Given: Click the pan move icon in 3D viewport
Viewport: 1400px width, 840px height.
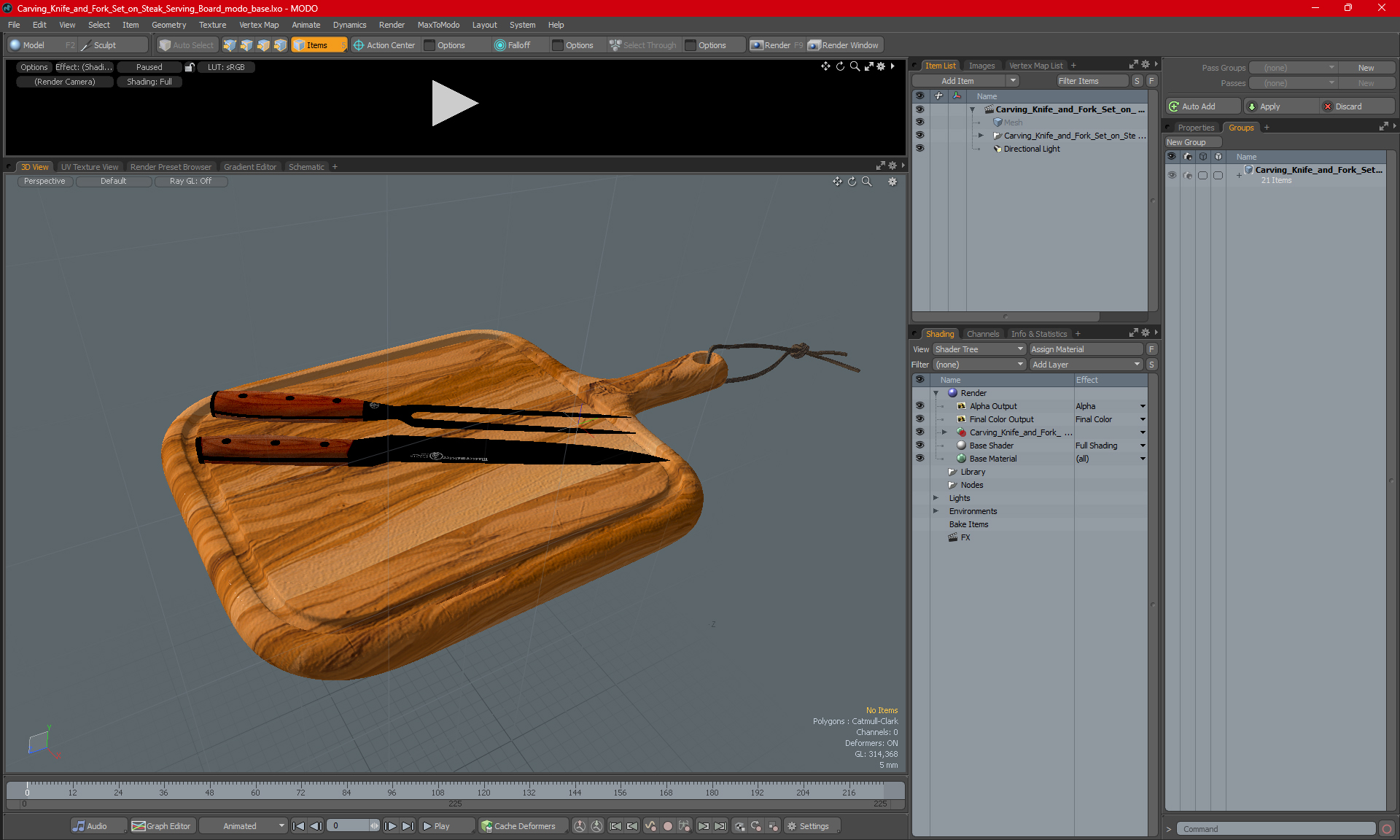Looking at the screenshot, I should 837,182.
